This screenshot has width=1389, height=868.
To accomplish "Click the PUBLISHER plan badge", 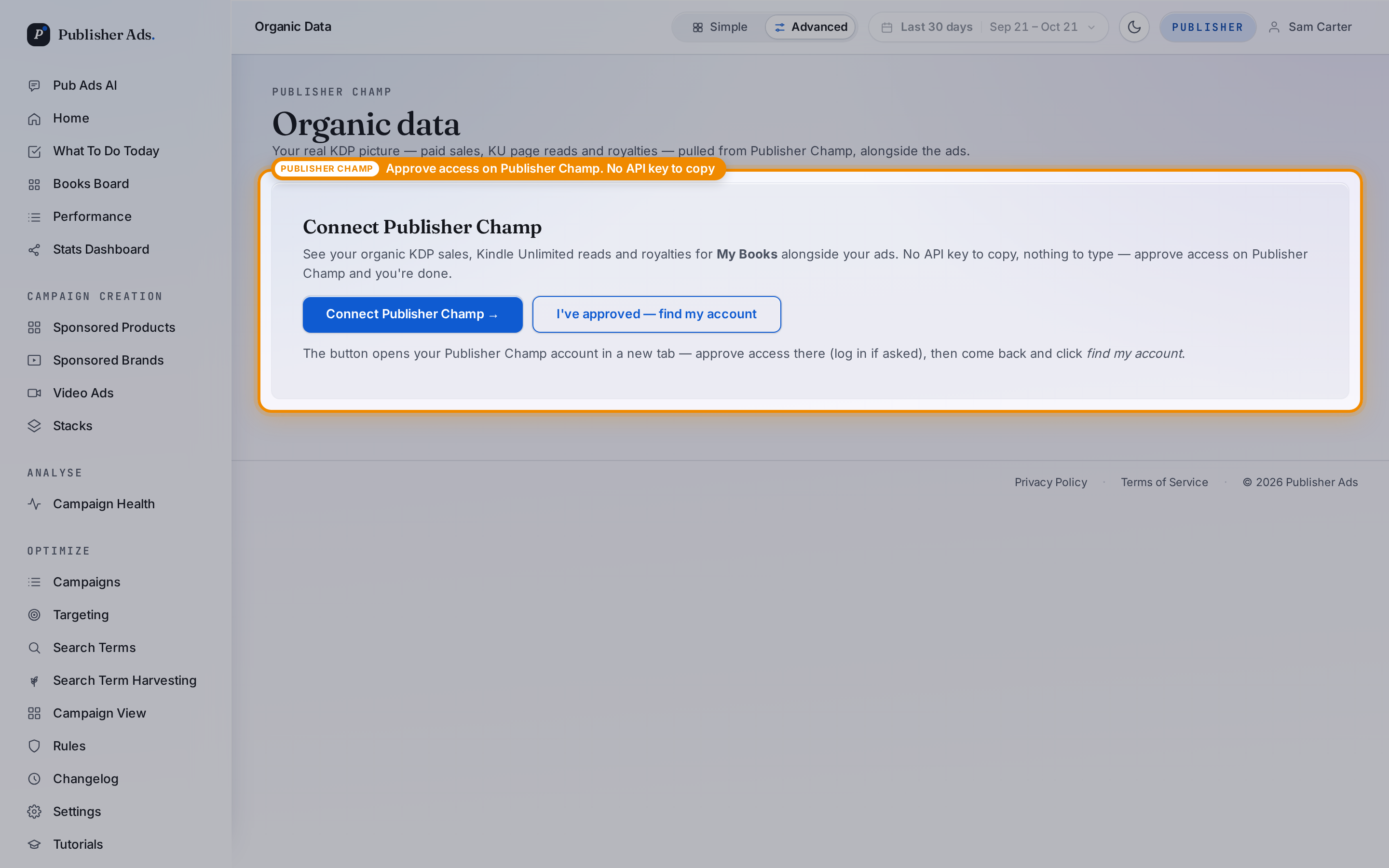I will click(1208, 27).
